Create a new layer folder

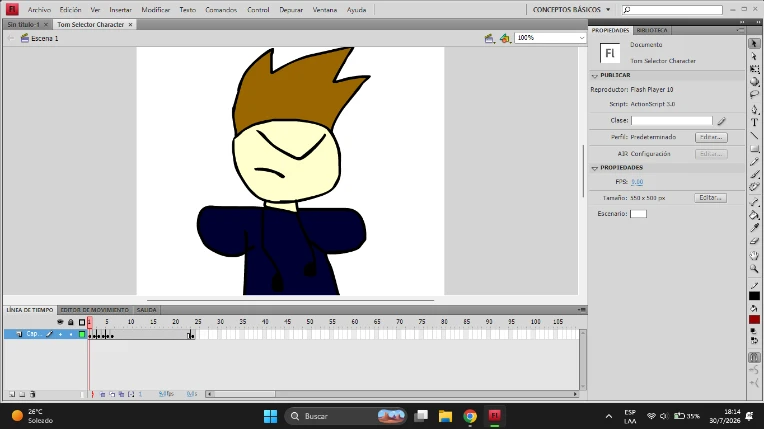22,394
